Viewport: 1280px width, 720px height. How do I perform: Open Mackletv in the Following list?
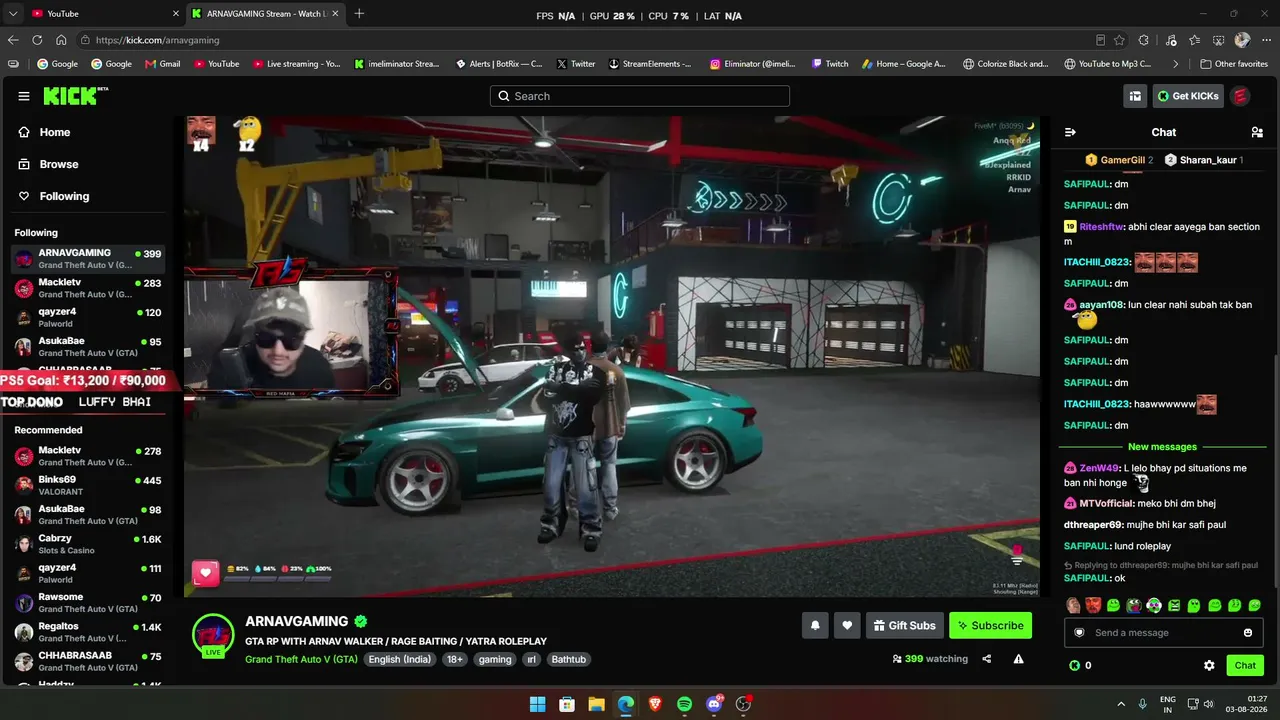click(88, 289)
